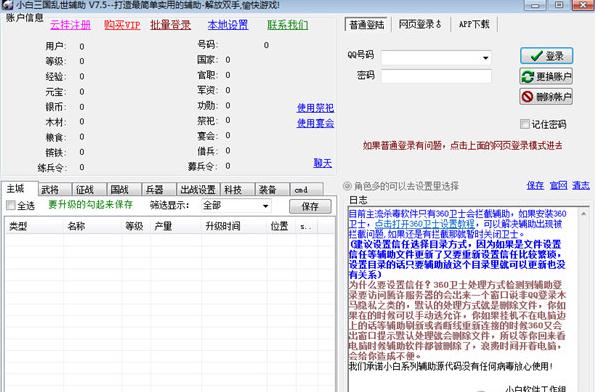Click the 元宝 label

56,92
